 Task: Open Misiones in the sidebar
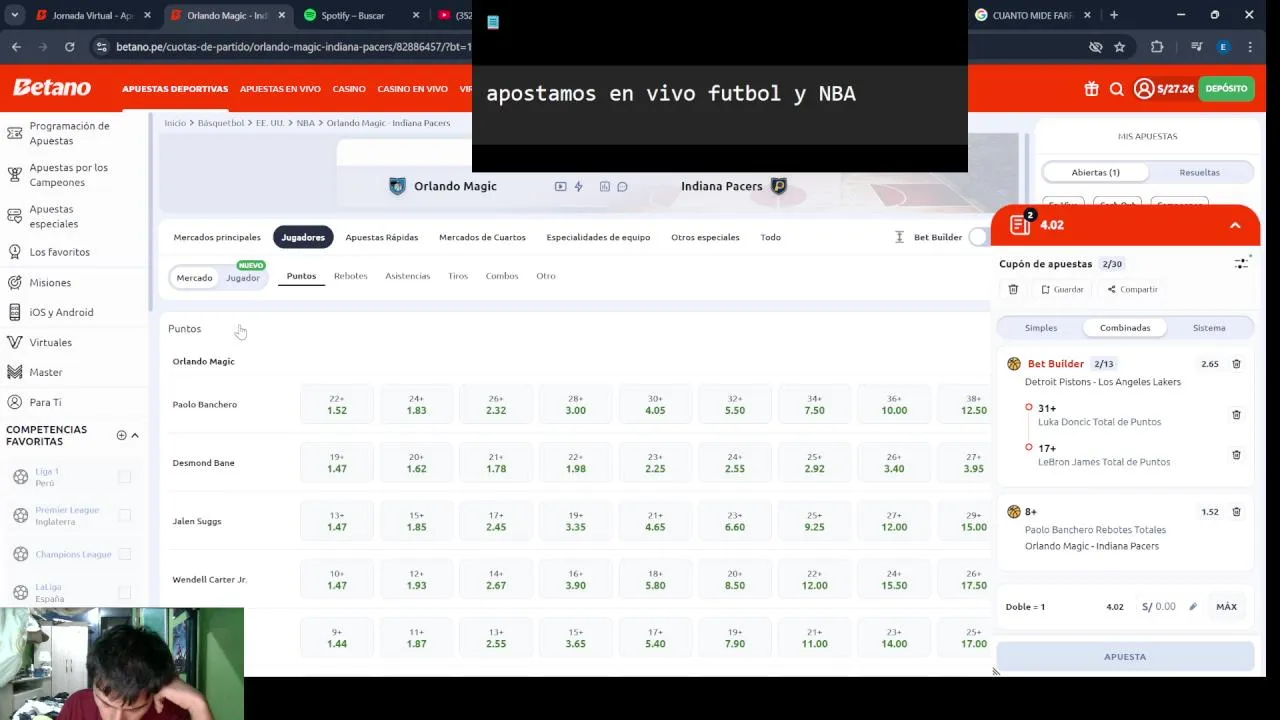(x=50, y=282)
